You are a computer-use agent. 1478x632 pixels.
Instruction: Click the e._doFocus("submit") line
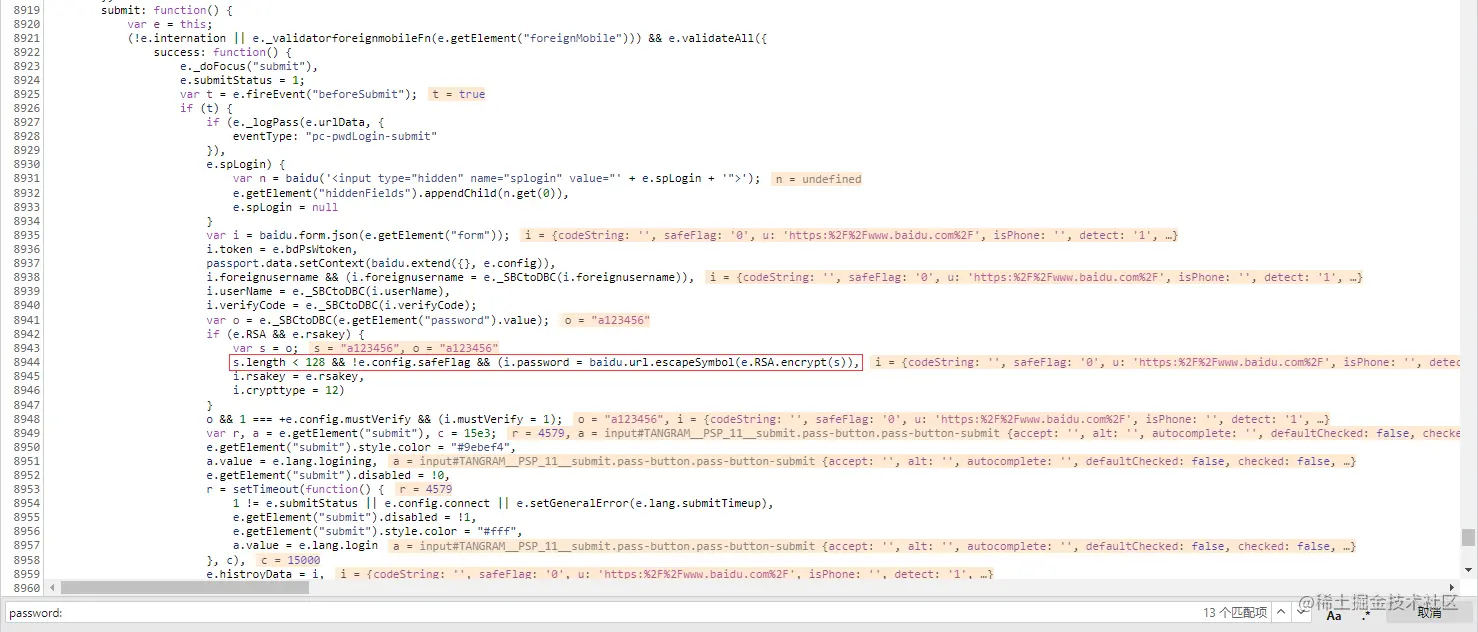pyautogui.click(x=249, y=66)
